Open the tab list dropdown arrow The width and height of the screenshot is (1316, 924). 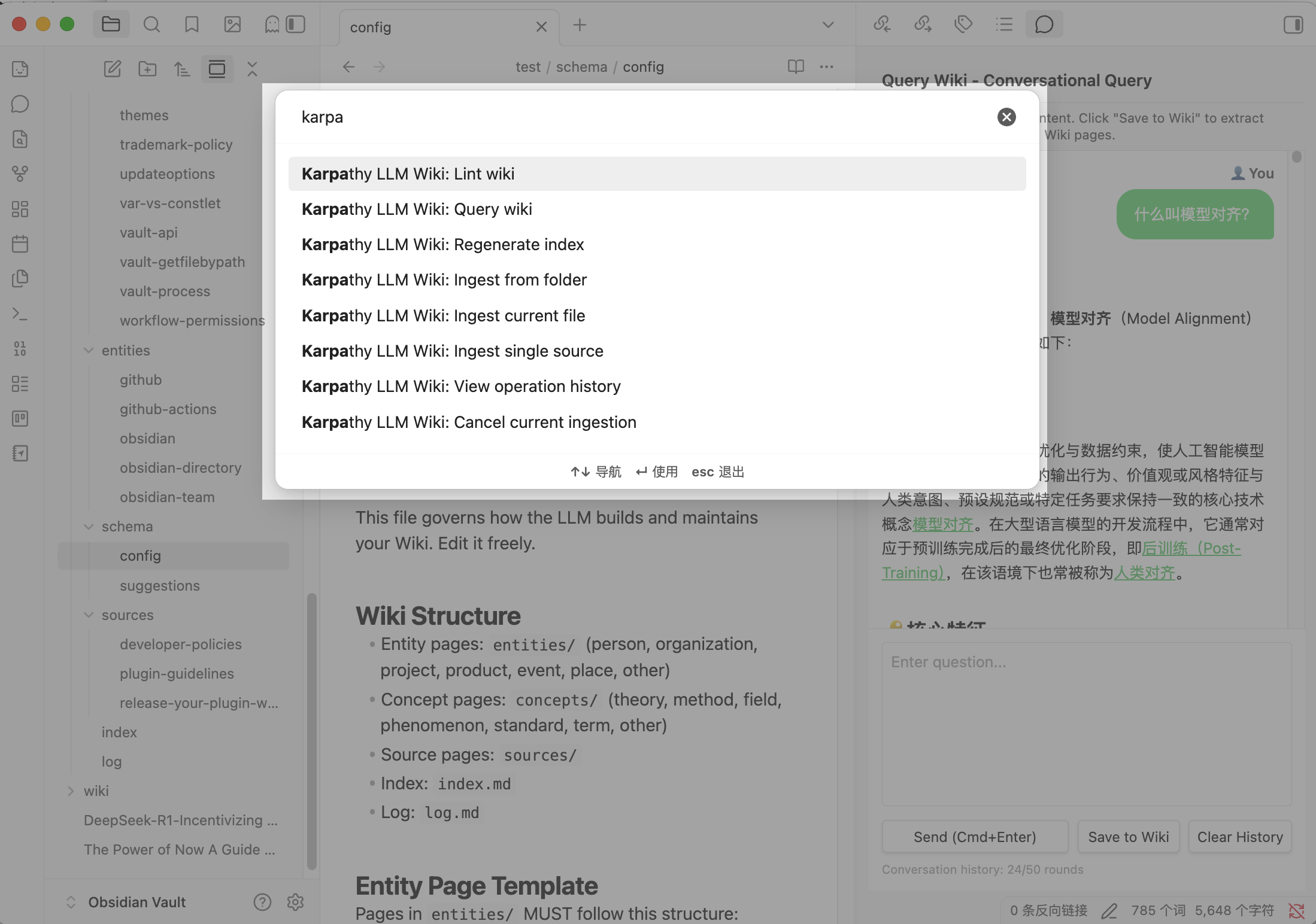click(x=829, y=25)
